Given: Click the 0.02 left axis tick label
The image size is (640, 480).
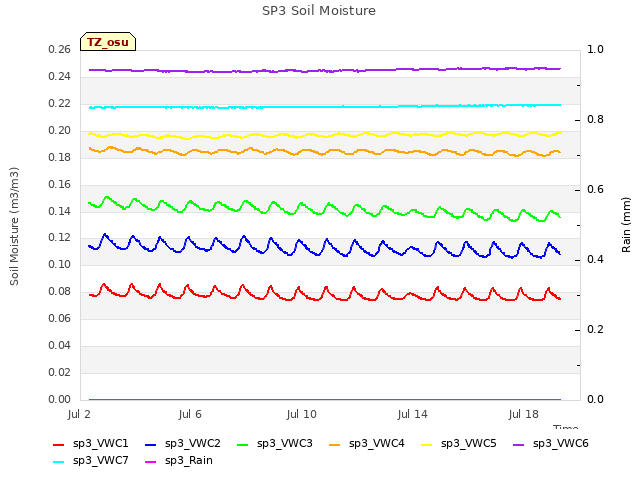Looking at the screenshot, I should (x=60, y=372).
